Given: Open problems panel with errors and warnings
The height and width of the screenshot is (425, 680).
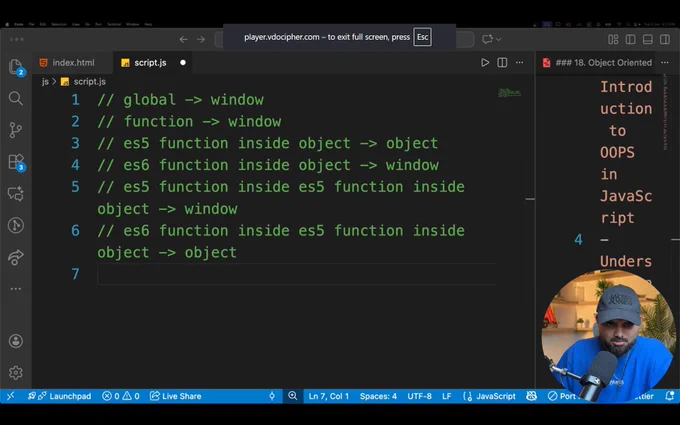Looking at the screenshot, I should [x=121, y=396].
